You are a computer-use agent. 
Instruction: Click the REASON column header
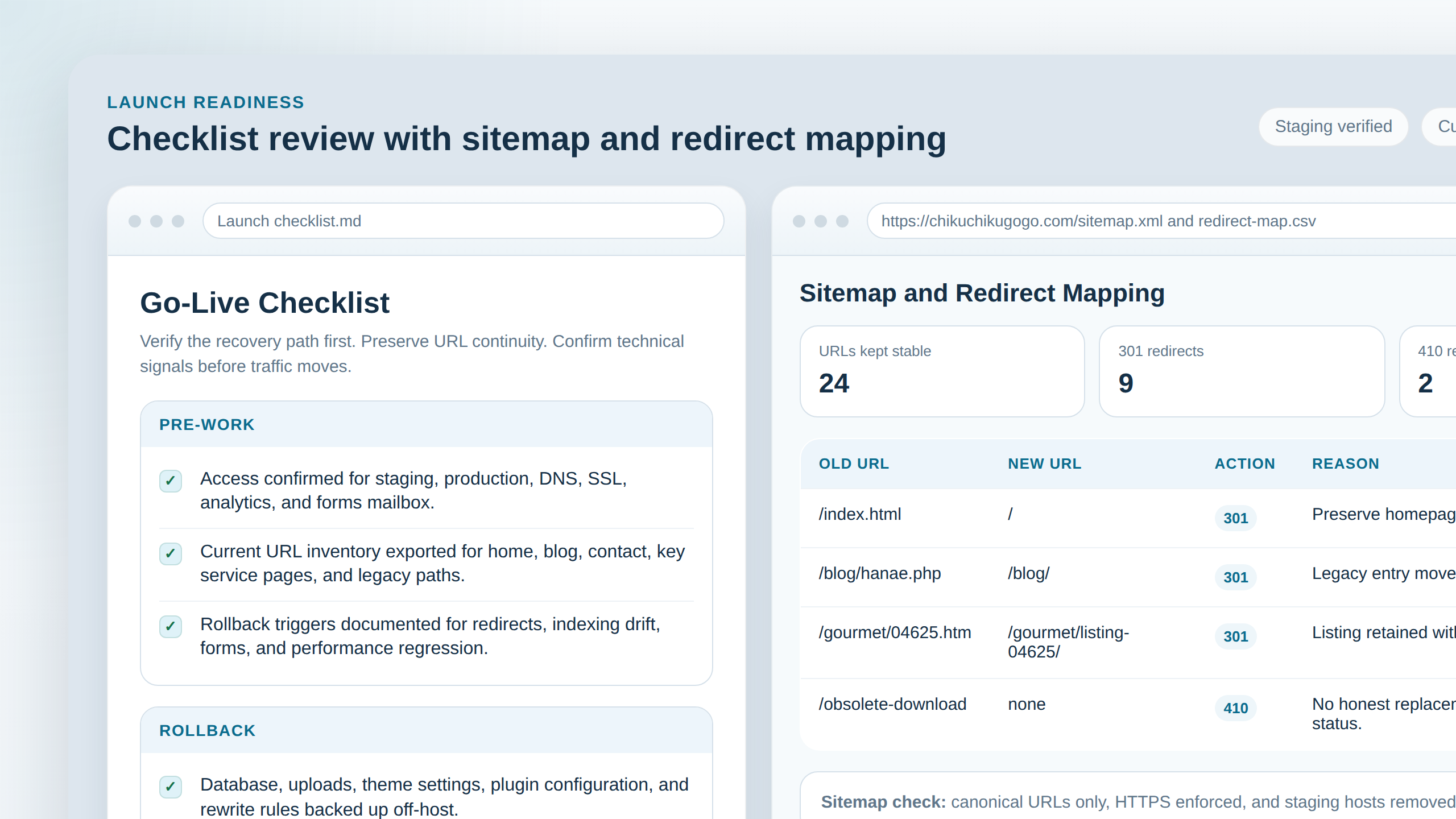pyautogui.click(x=1345, y=464)
